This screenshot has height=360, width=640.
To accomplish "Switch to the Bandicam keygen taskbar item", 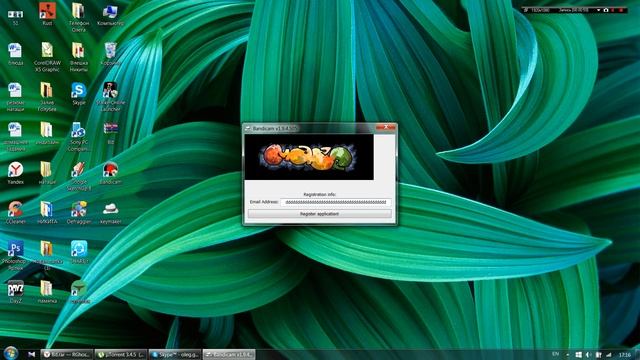I will (229, 355).
